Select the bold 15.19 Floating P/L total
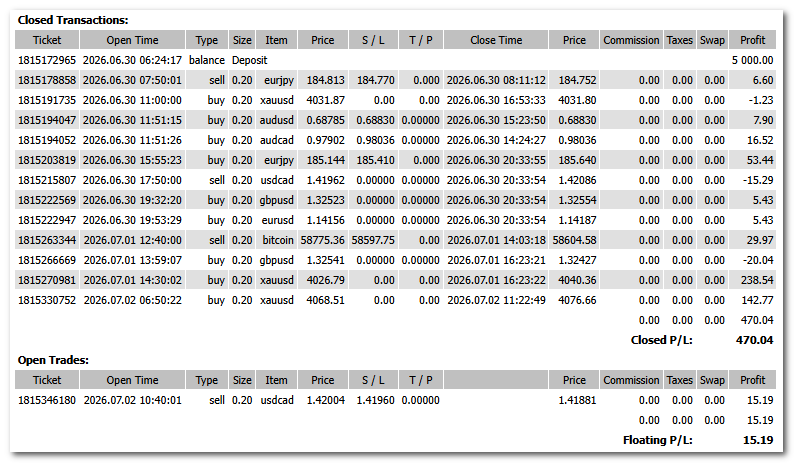The height and width of the screenshot is (463, 794). (x=758, y=440)
